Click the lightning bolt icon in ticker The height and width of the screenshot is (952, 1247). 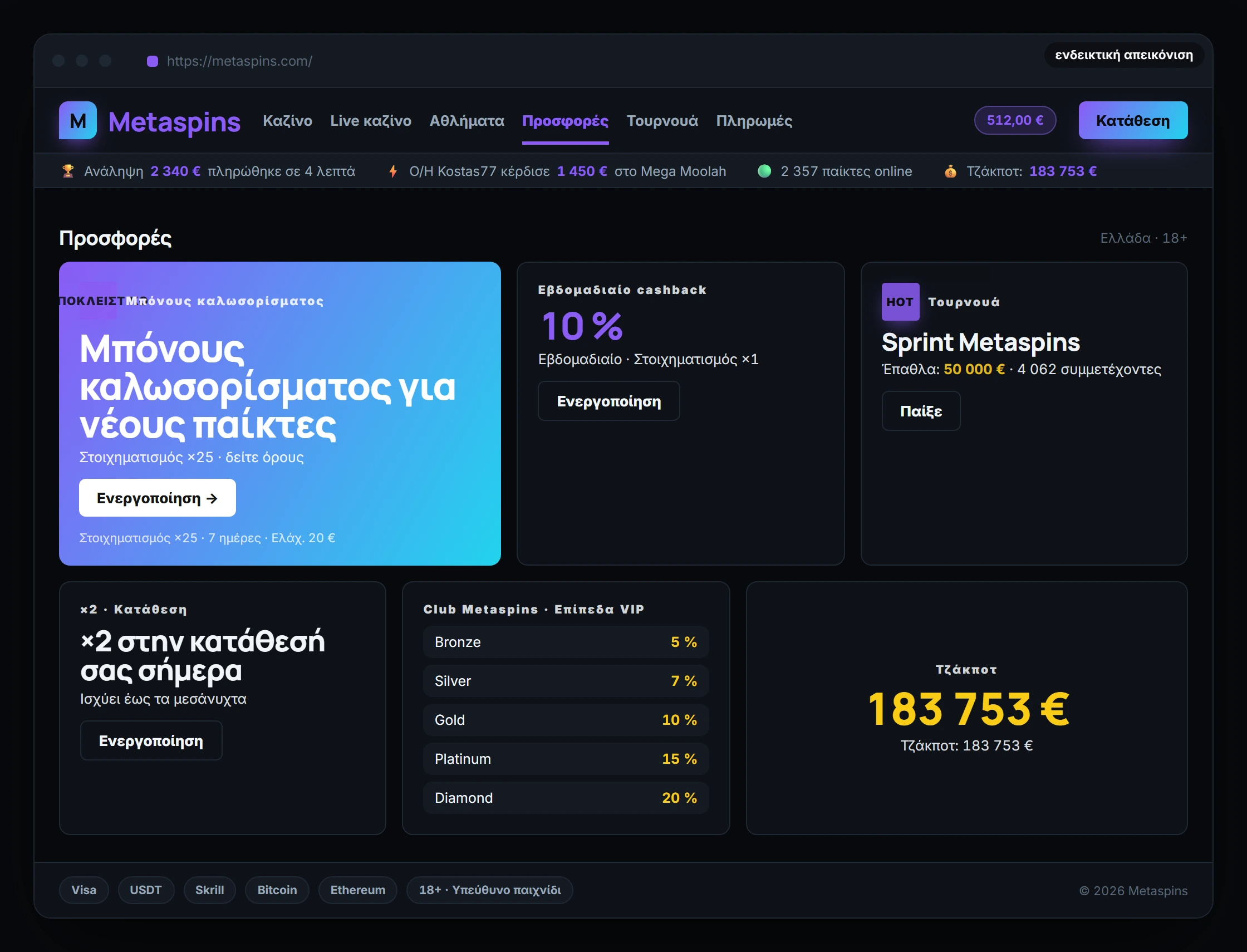[393, 171]
